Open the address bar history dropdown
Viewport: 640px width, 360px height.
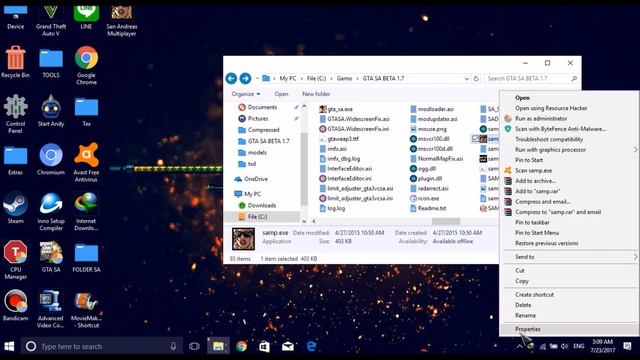pyautogui.click(x=467, y=78)
